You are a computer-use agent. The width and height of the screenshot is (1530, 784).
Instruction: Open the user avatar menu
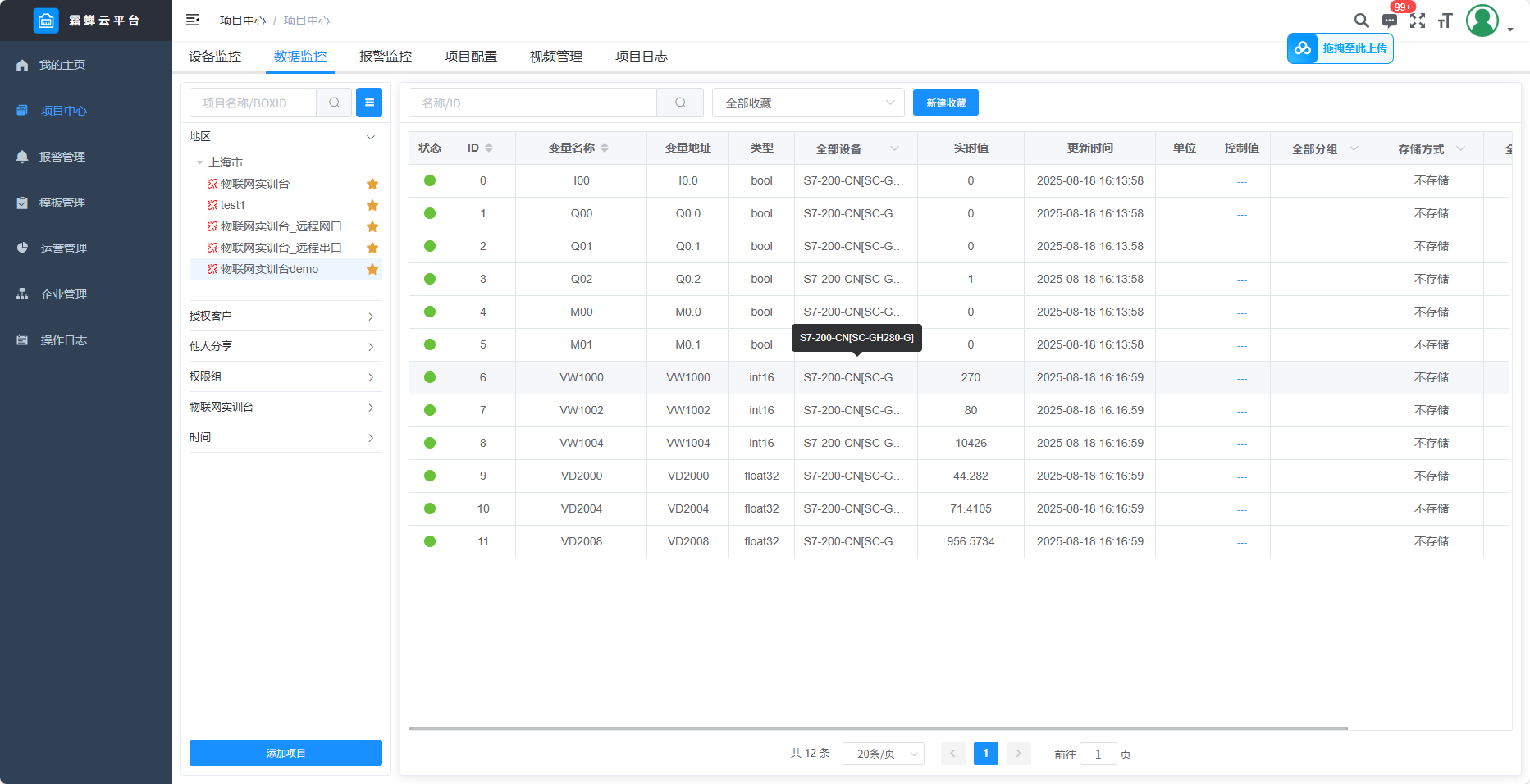point(1483,21)
